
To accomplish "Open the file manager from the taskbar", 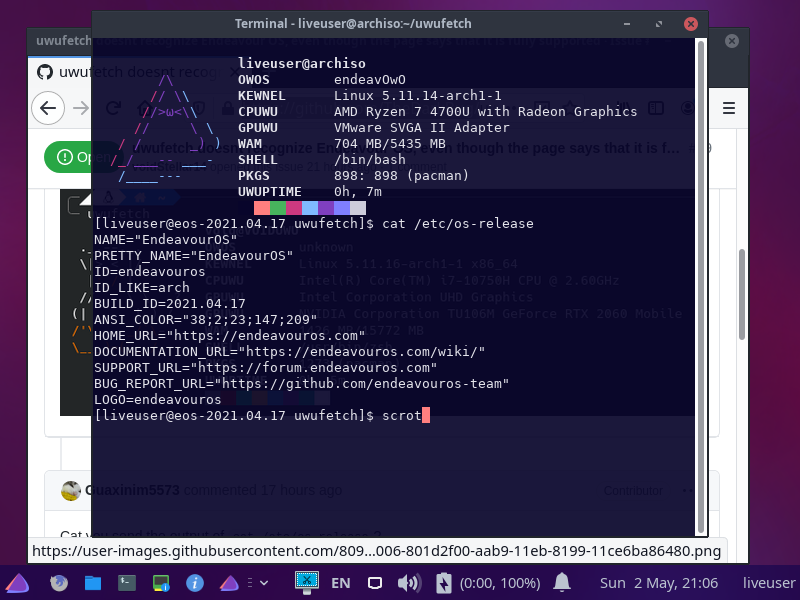I will [x=92, y=583].
